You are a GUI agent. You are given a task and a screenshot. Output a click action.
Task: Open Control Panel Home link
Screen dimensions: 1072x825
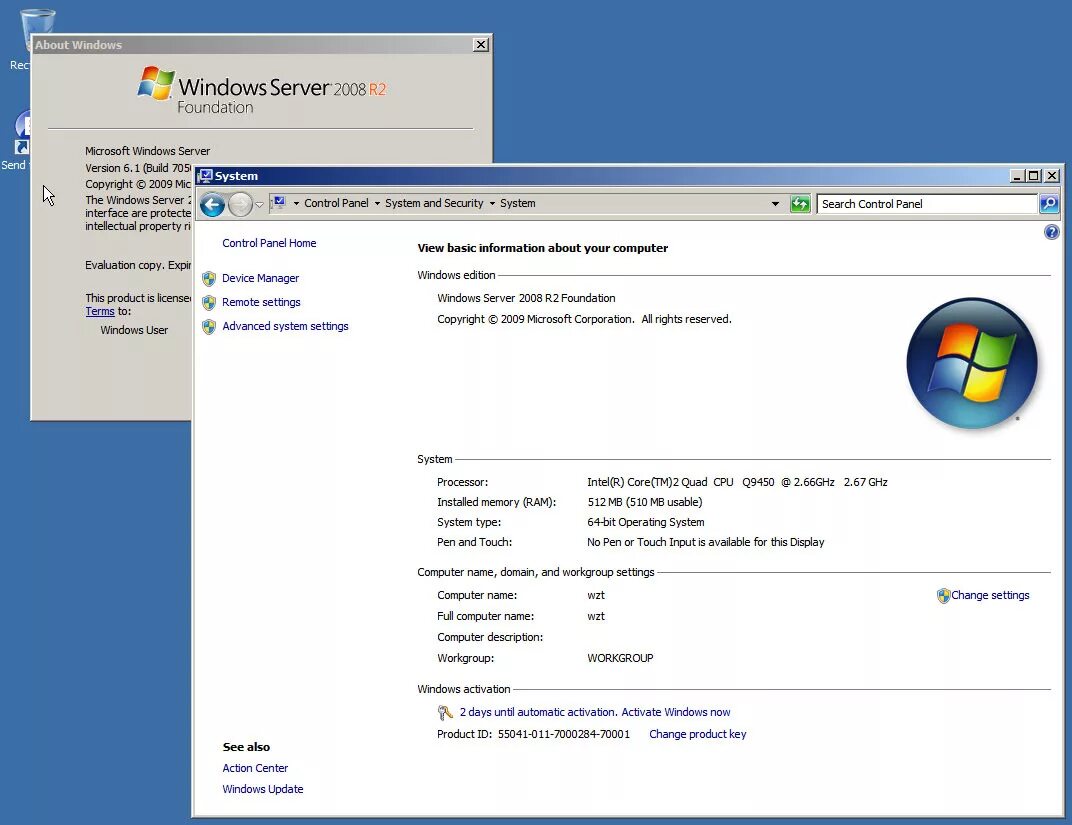[x=269, y=243]
